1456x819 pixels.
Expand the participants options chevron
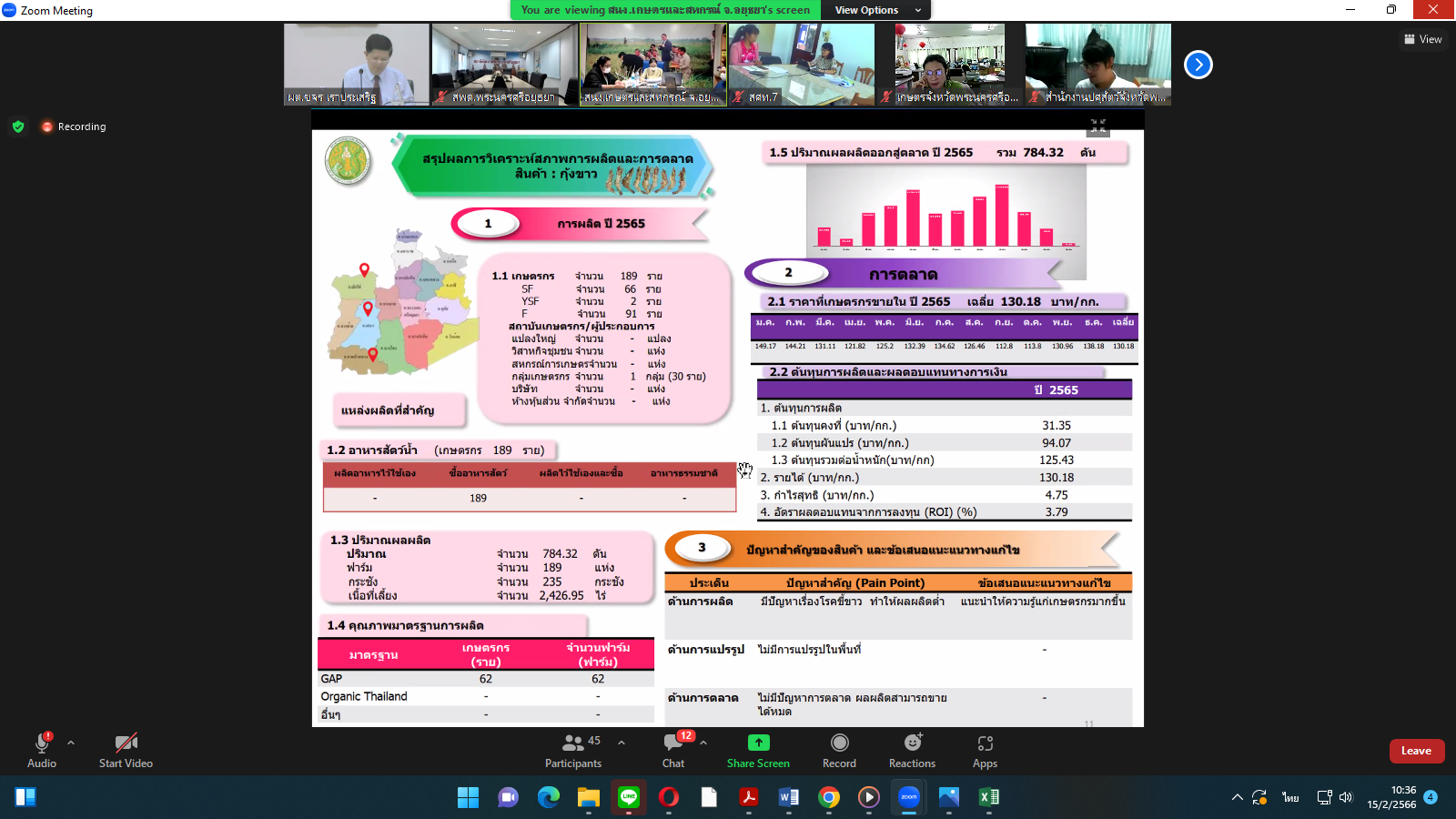pos(622,743)
